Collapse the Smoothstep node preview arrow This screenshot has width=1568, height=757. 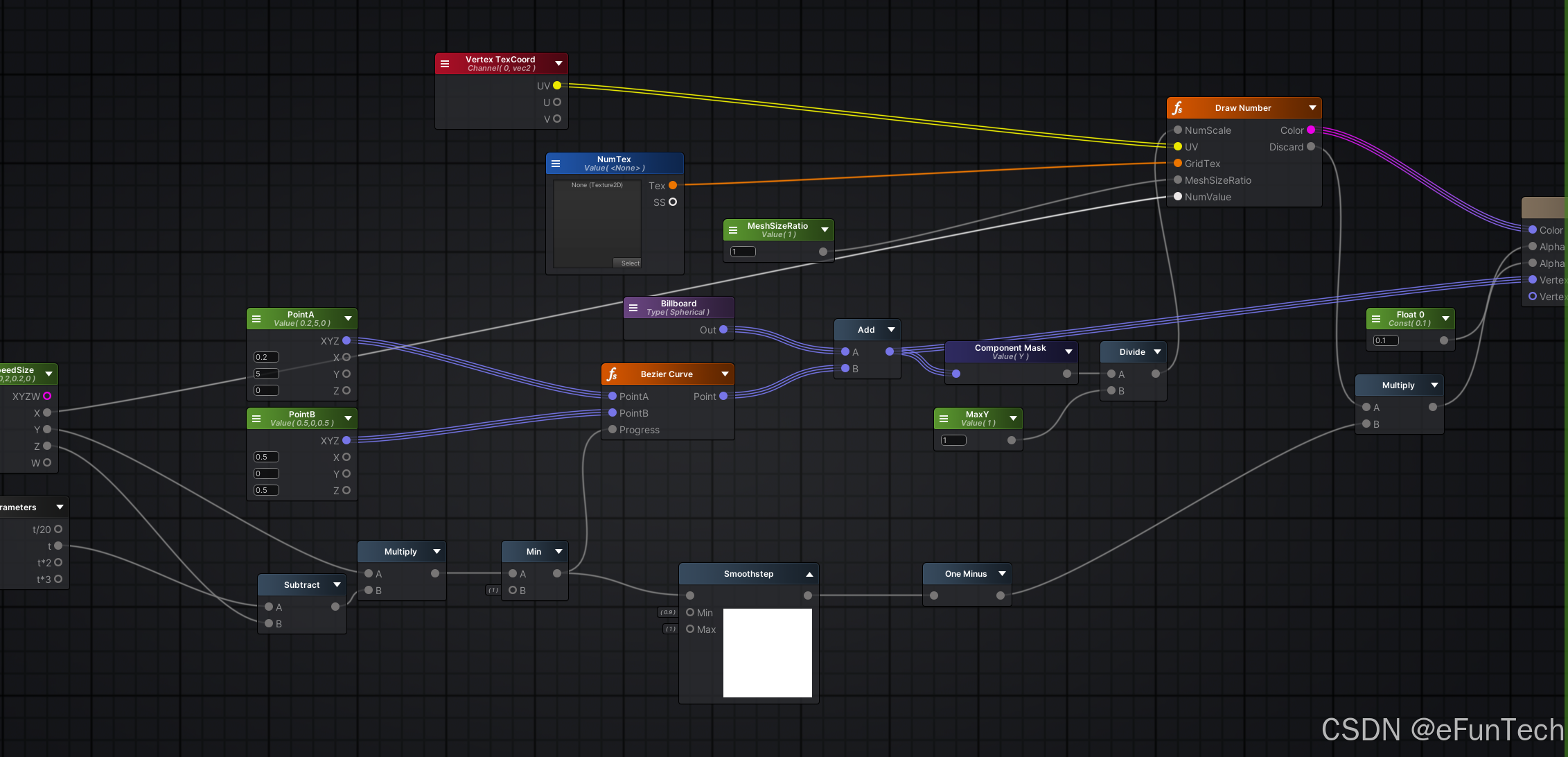pyautogui.click(x=809, y=574)
